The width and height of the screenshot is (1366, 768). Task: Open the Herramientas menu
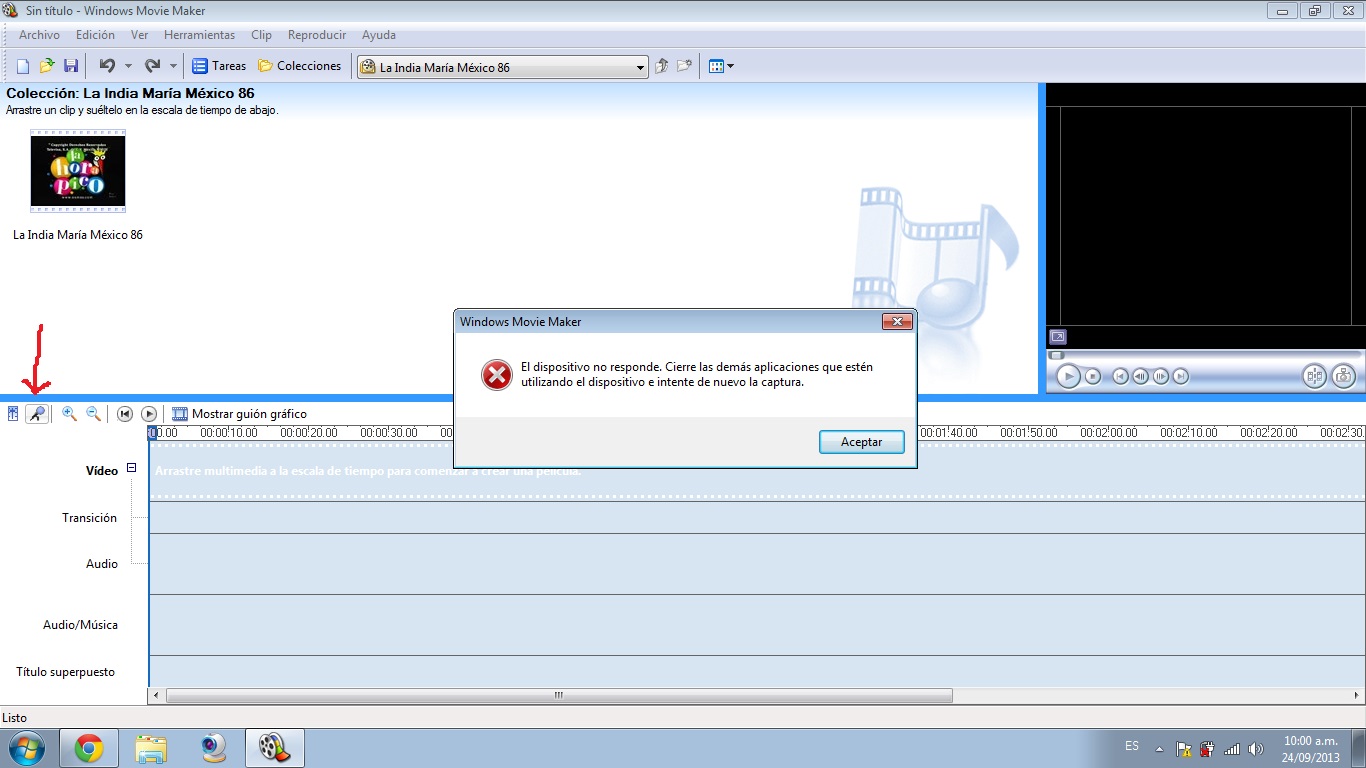coord(199,35)
